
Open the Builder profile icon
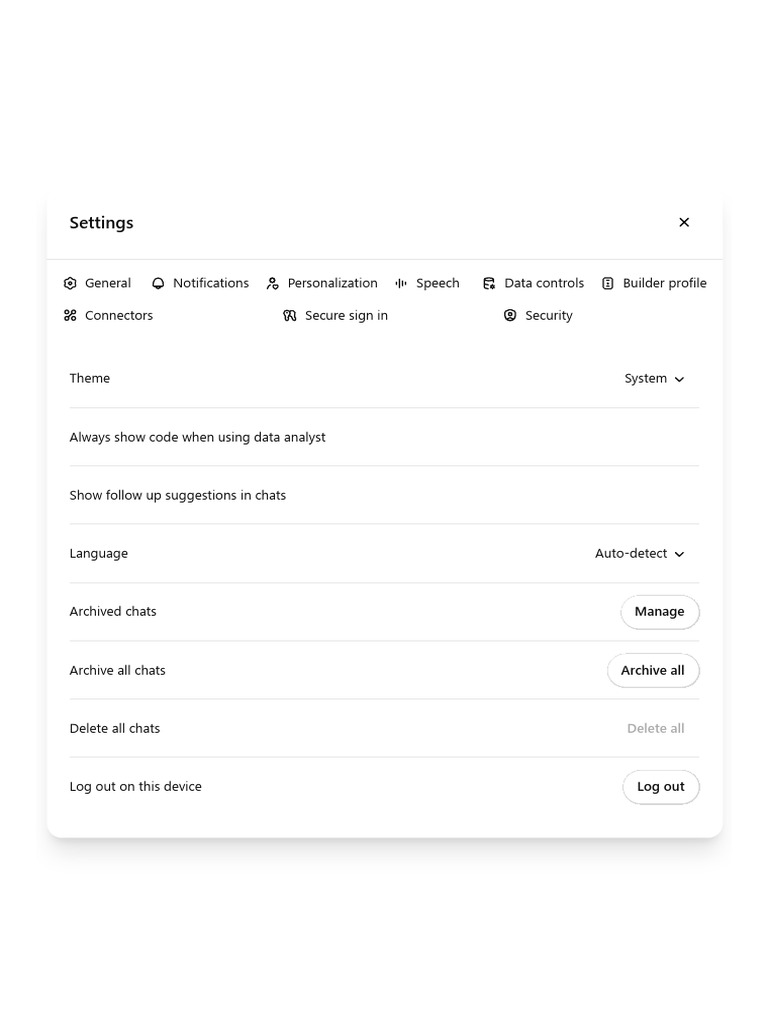click(608, 283)
